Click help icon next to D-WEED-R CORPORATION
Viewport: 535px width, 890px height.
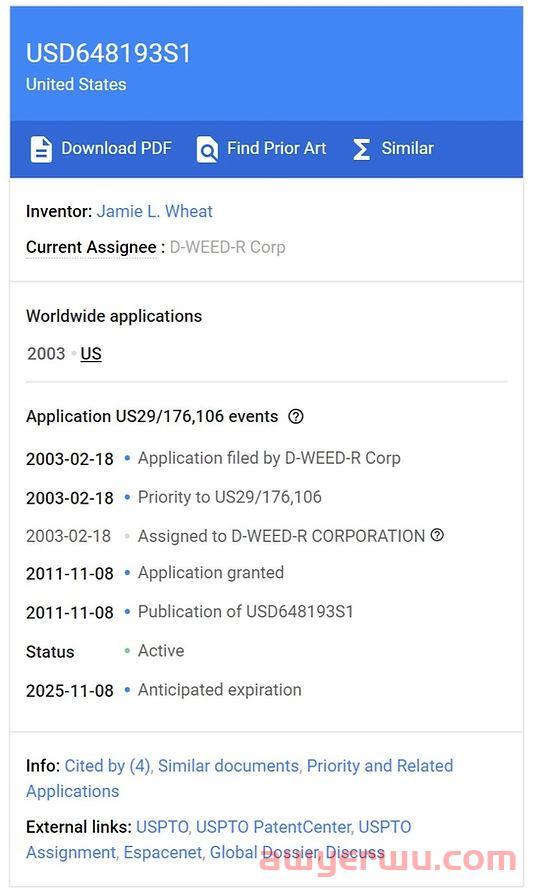tap(437, 535)
